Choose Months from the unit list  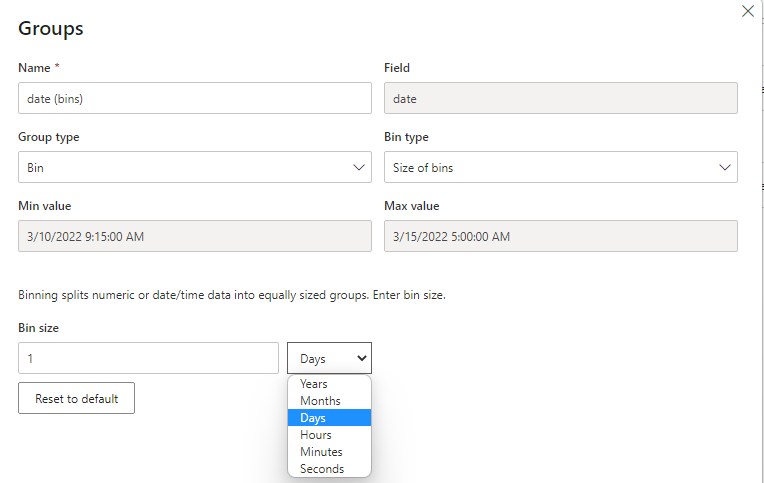pos(329,401)
